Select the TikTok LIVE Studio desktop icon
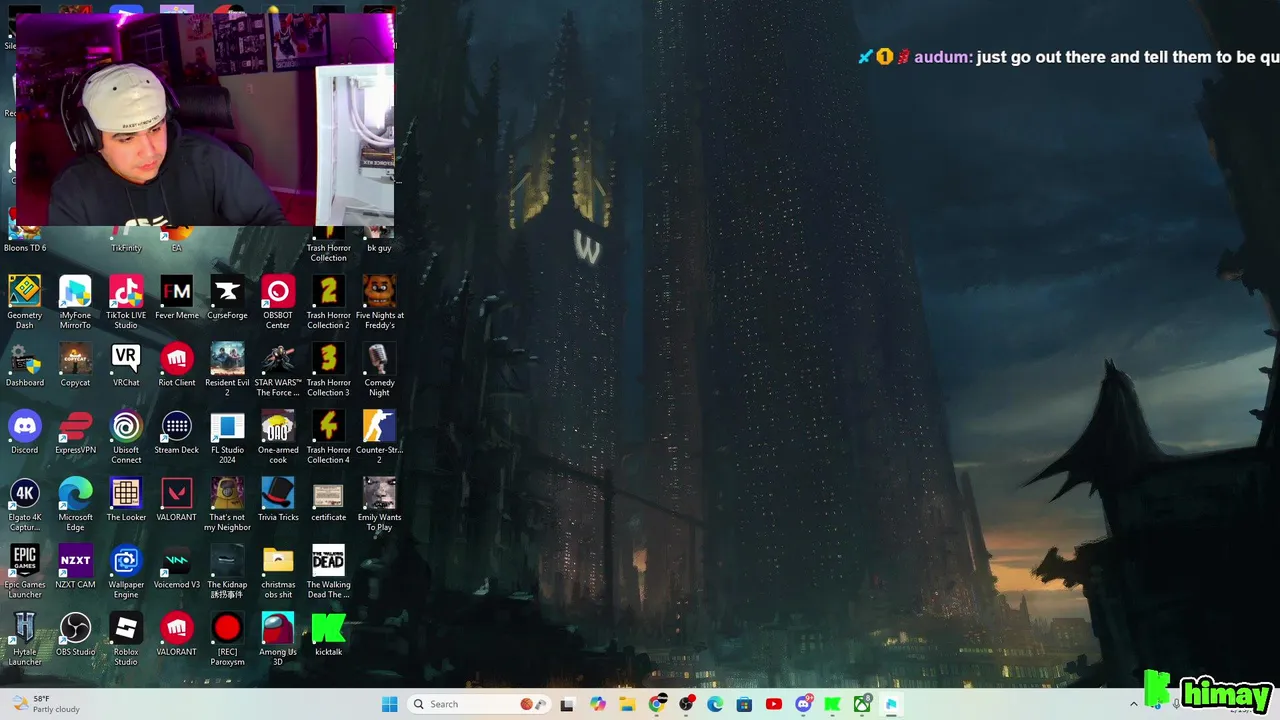This screenshot has width=1280, height=720. tap(126, 302)
